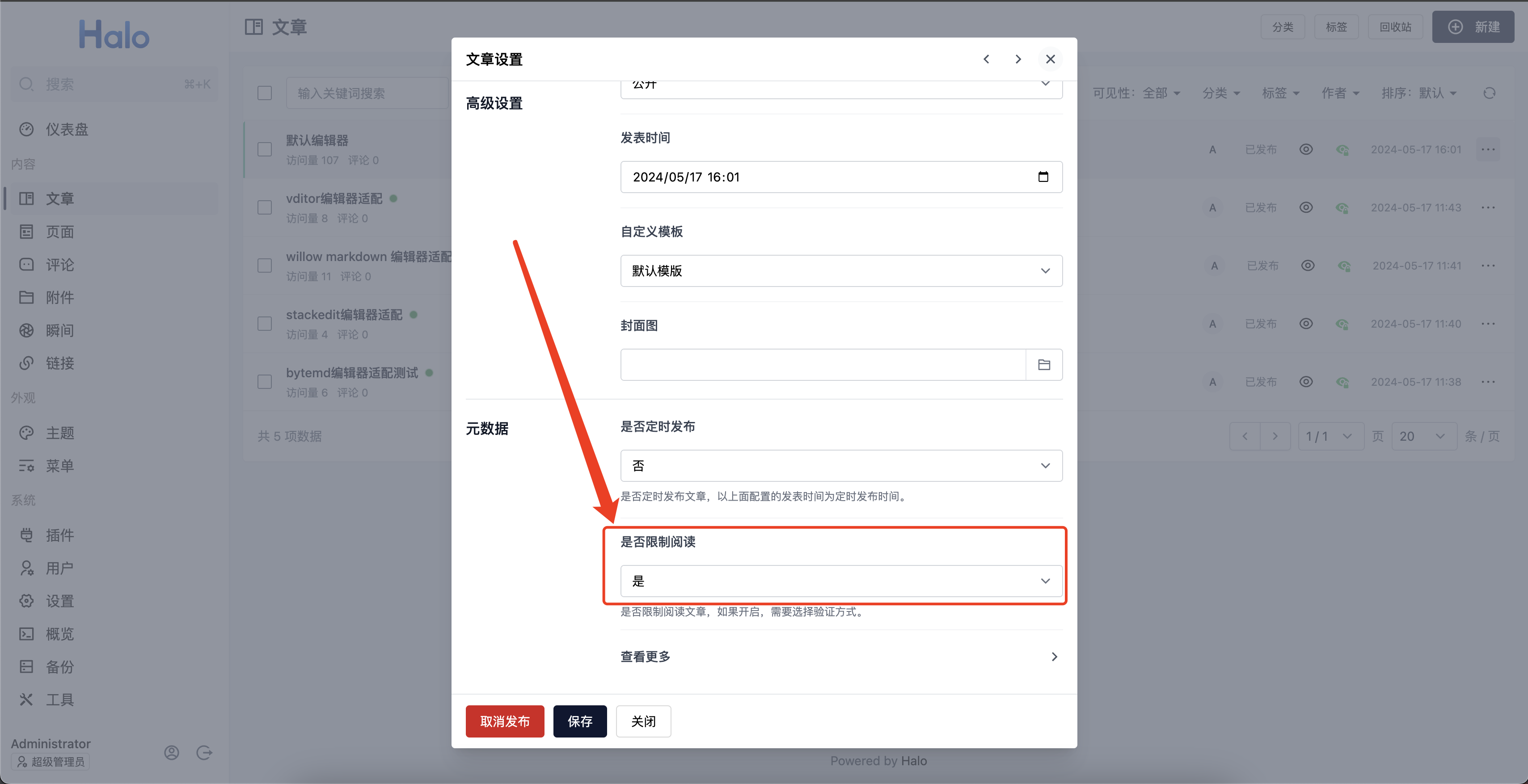Open the page number 1 / 1 selector

point(1330,437)
